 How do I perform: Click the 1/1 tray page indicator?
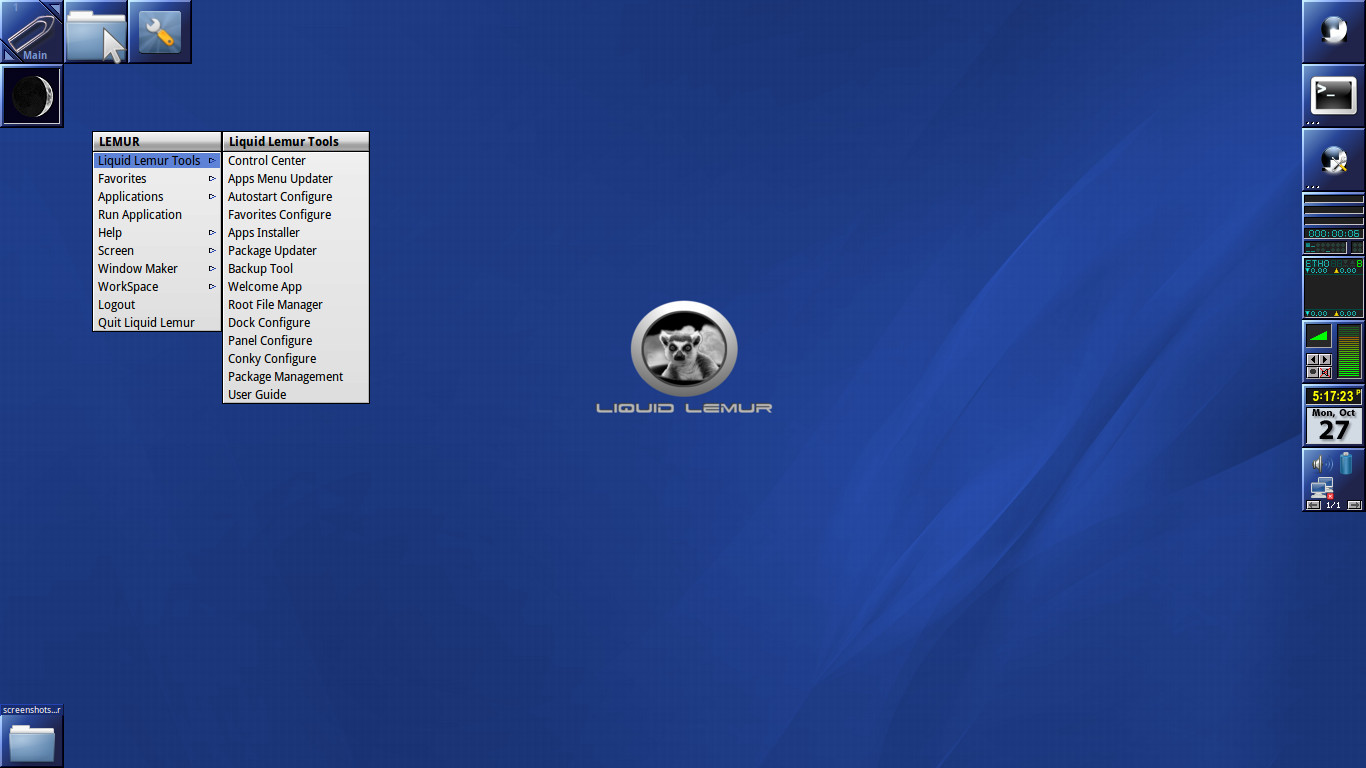[x=1333, y=505]
